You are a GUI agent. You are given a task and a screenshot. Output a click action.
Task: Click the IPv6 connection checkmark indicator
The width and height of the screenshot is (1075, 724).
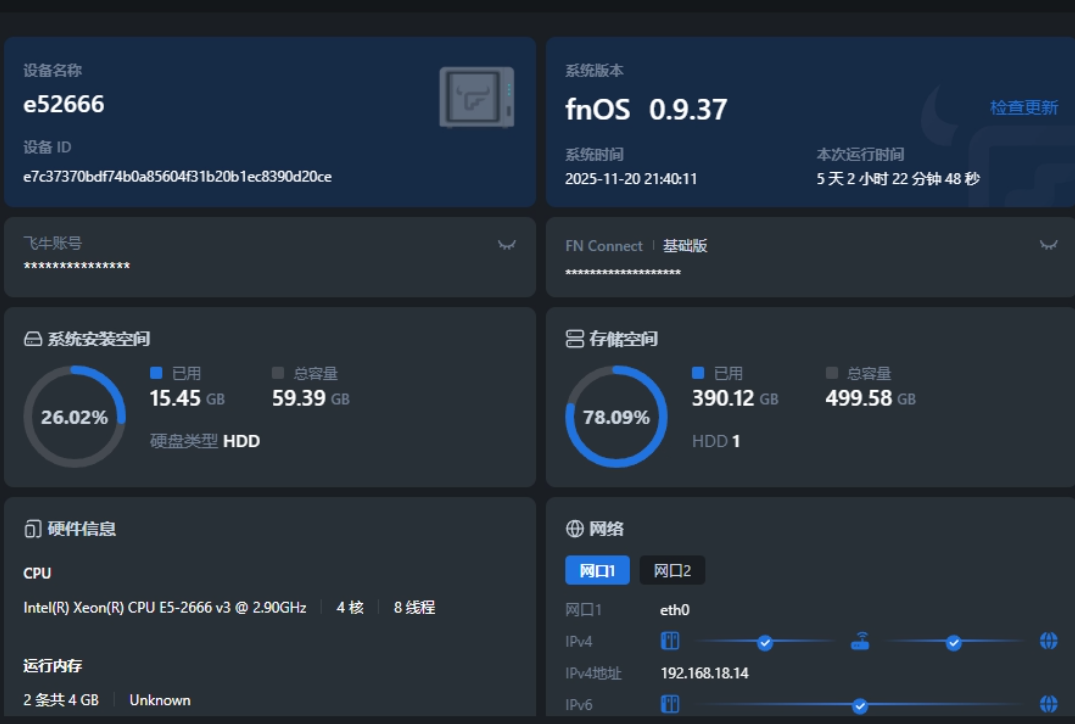coord(860,705)
